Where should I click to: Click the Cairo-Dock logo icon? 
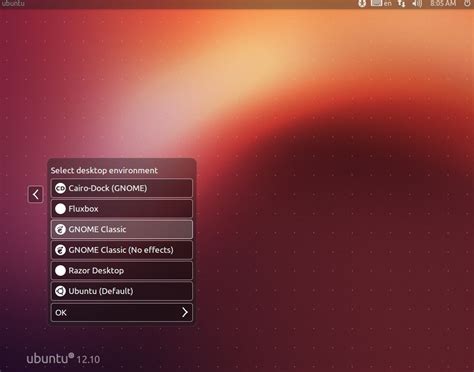60,188
